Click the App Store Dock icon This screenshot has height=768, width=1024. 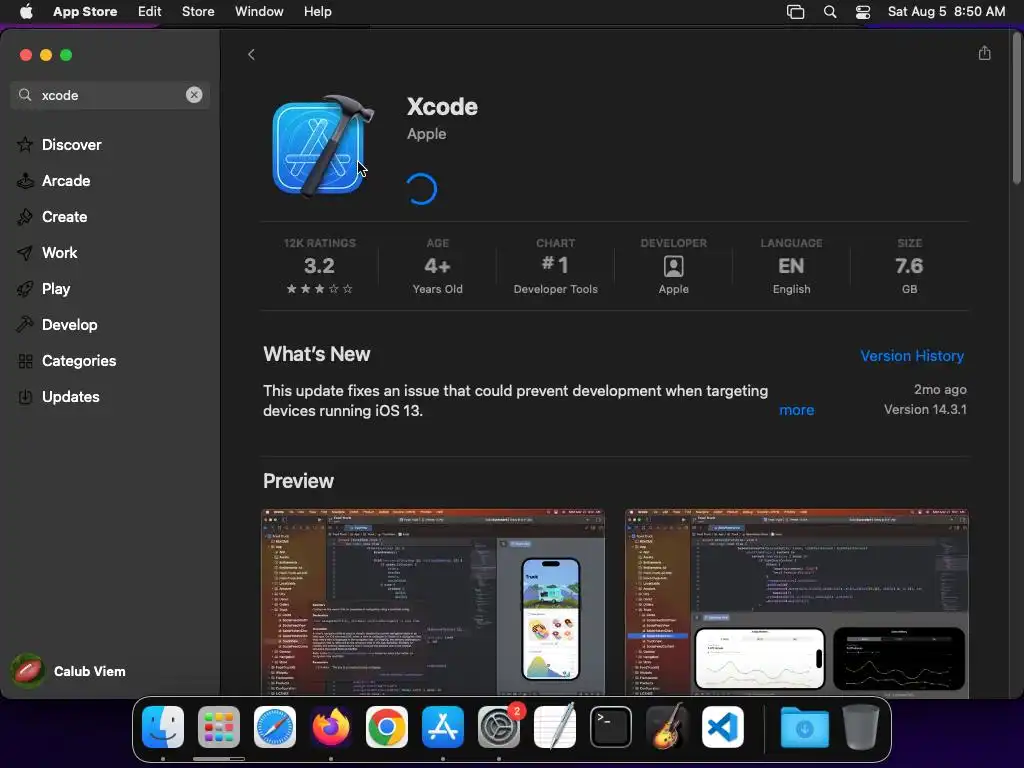click(443, 727)
